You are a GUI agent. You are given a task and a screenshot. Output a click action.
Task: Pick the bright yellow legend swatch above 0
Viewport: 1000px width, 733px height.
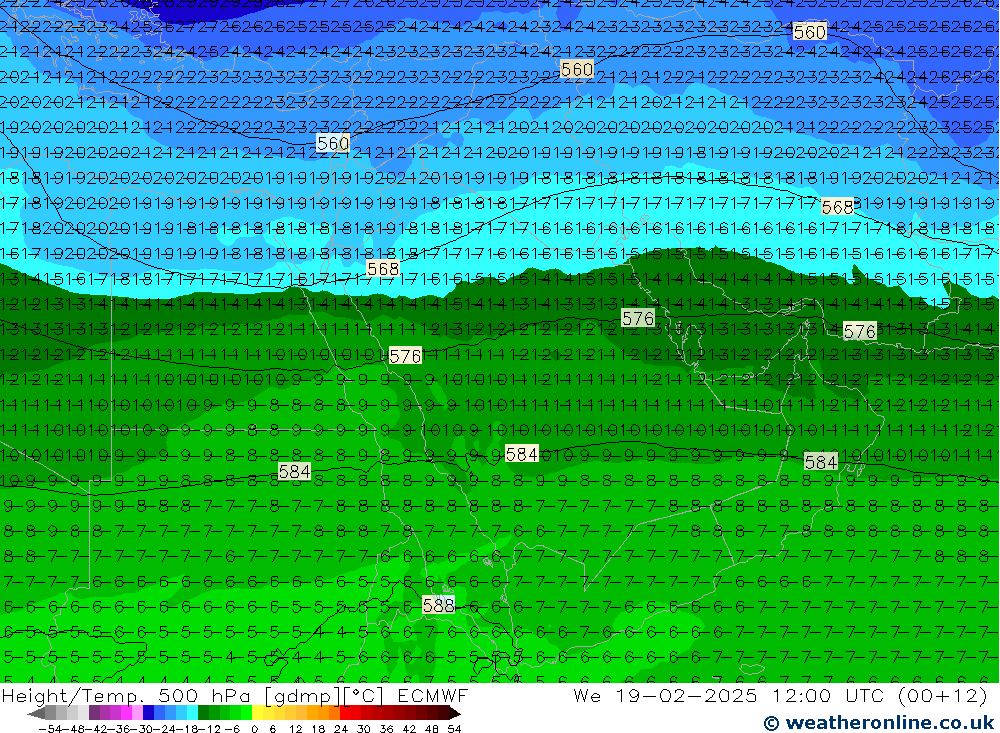click(x=258, y=713)
